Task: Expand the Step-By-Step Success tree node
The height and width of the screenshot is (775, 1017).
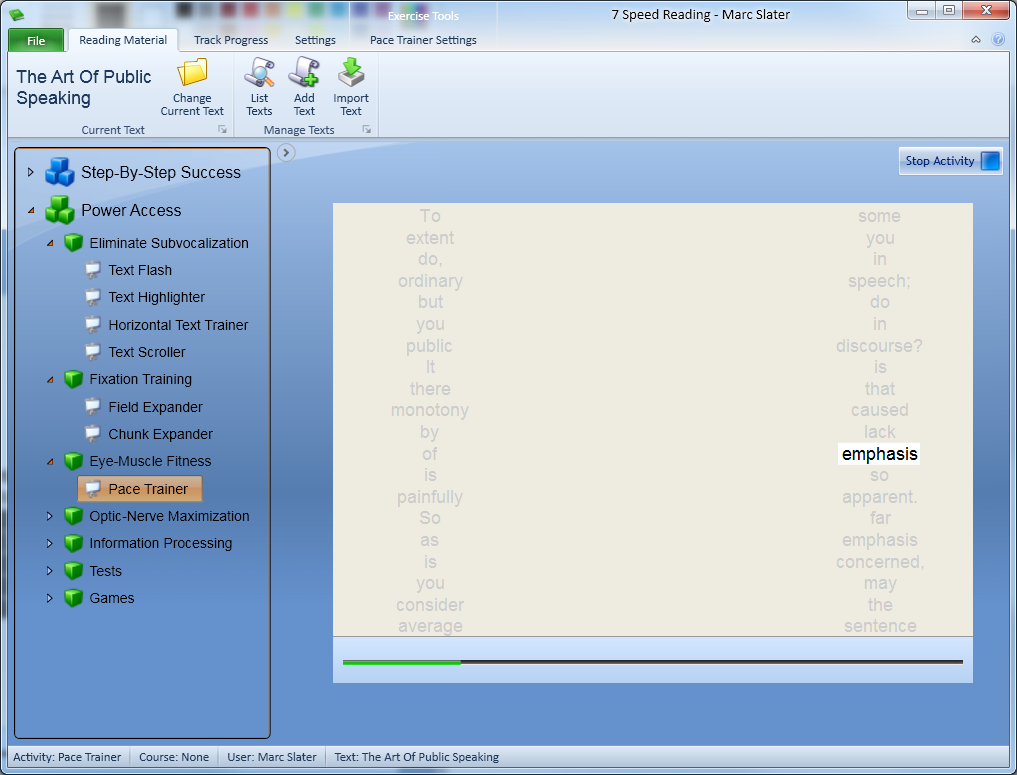Action: [30, 172]
